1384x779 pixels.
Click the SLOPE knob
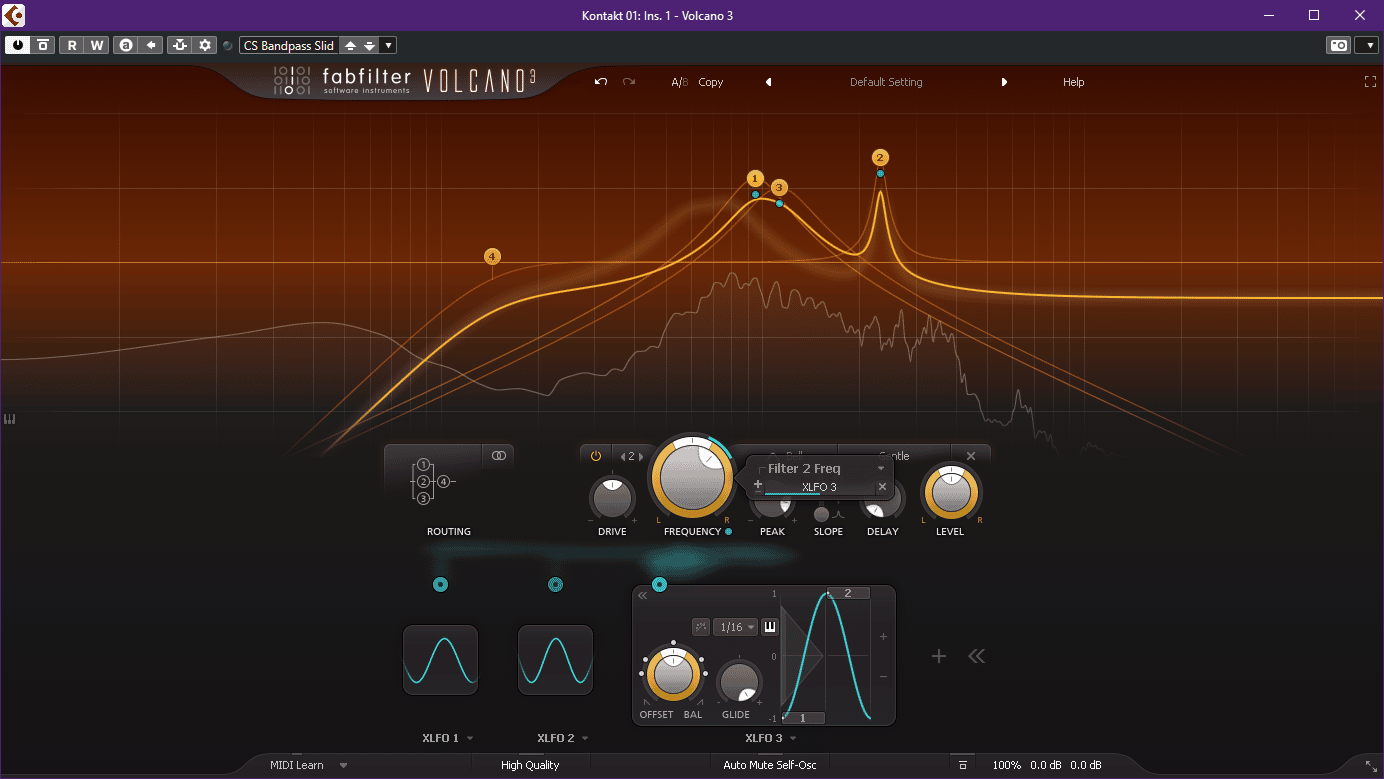point(822,514)
